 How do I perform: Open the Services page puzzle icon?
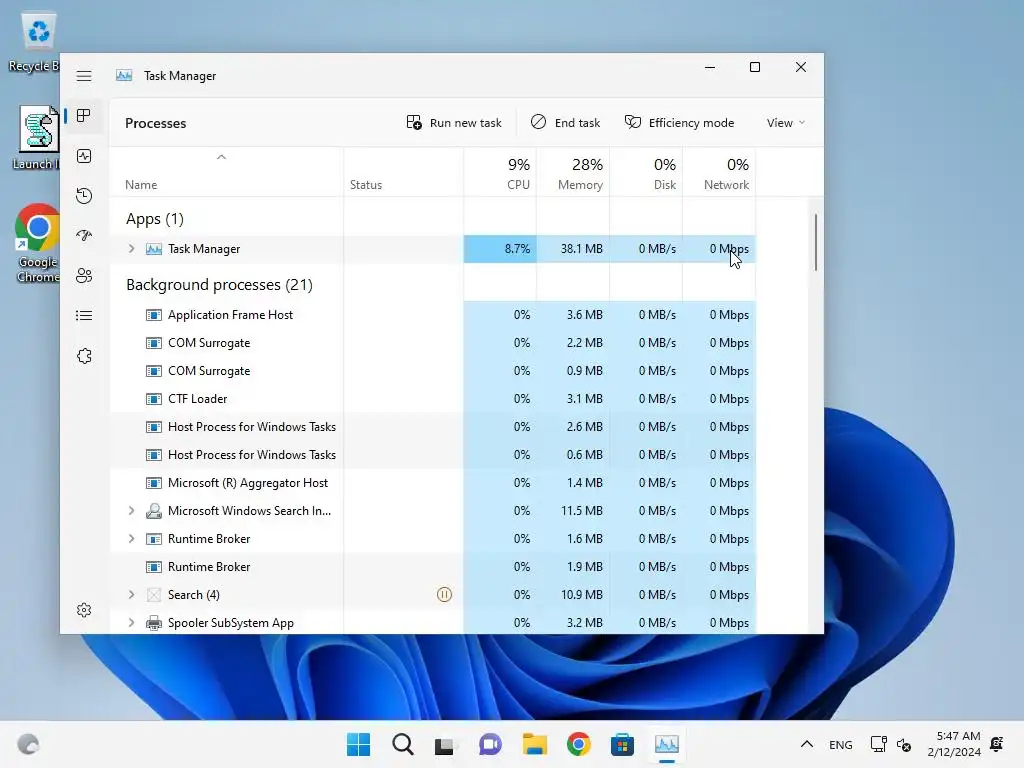tap(84, 356)
